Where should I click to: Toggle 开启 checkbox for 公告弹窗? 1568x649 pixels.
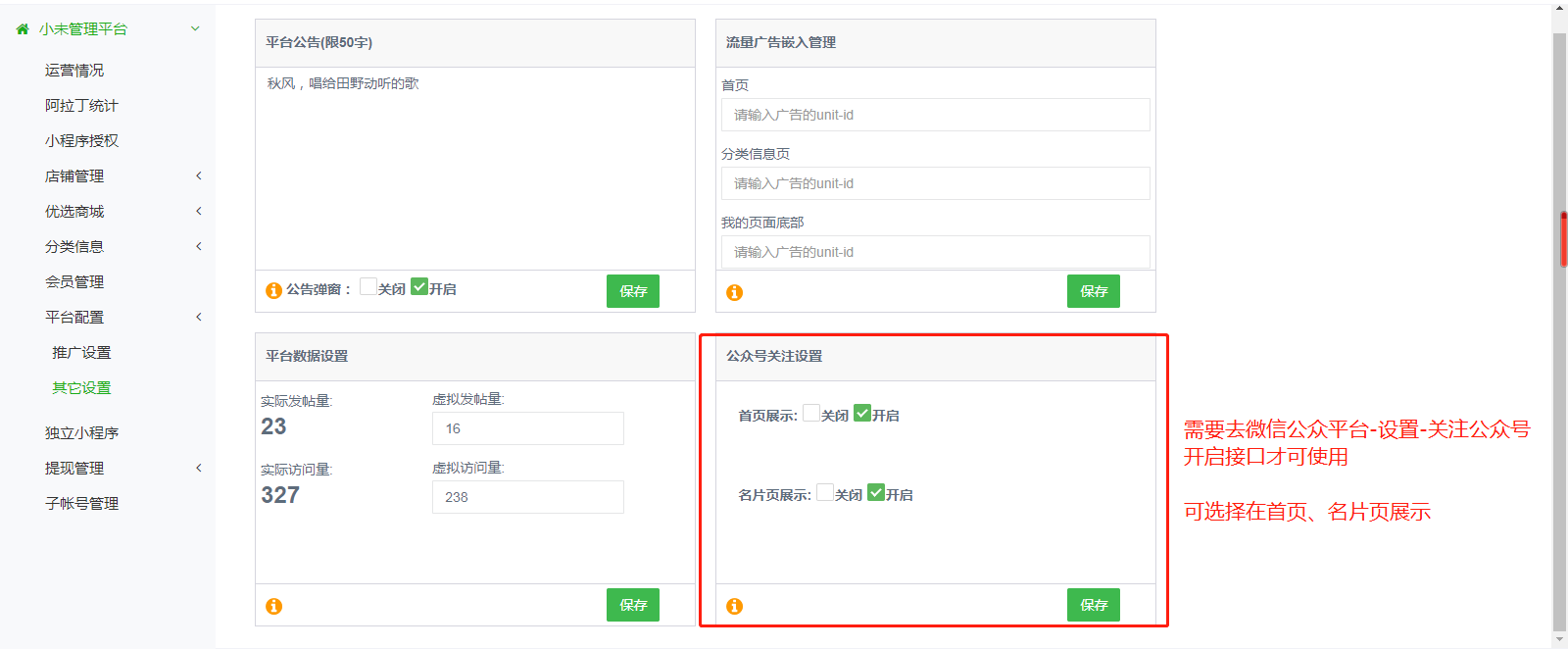419,287
